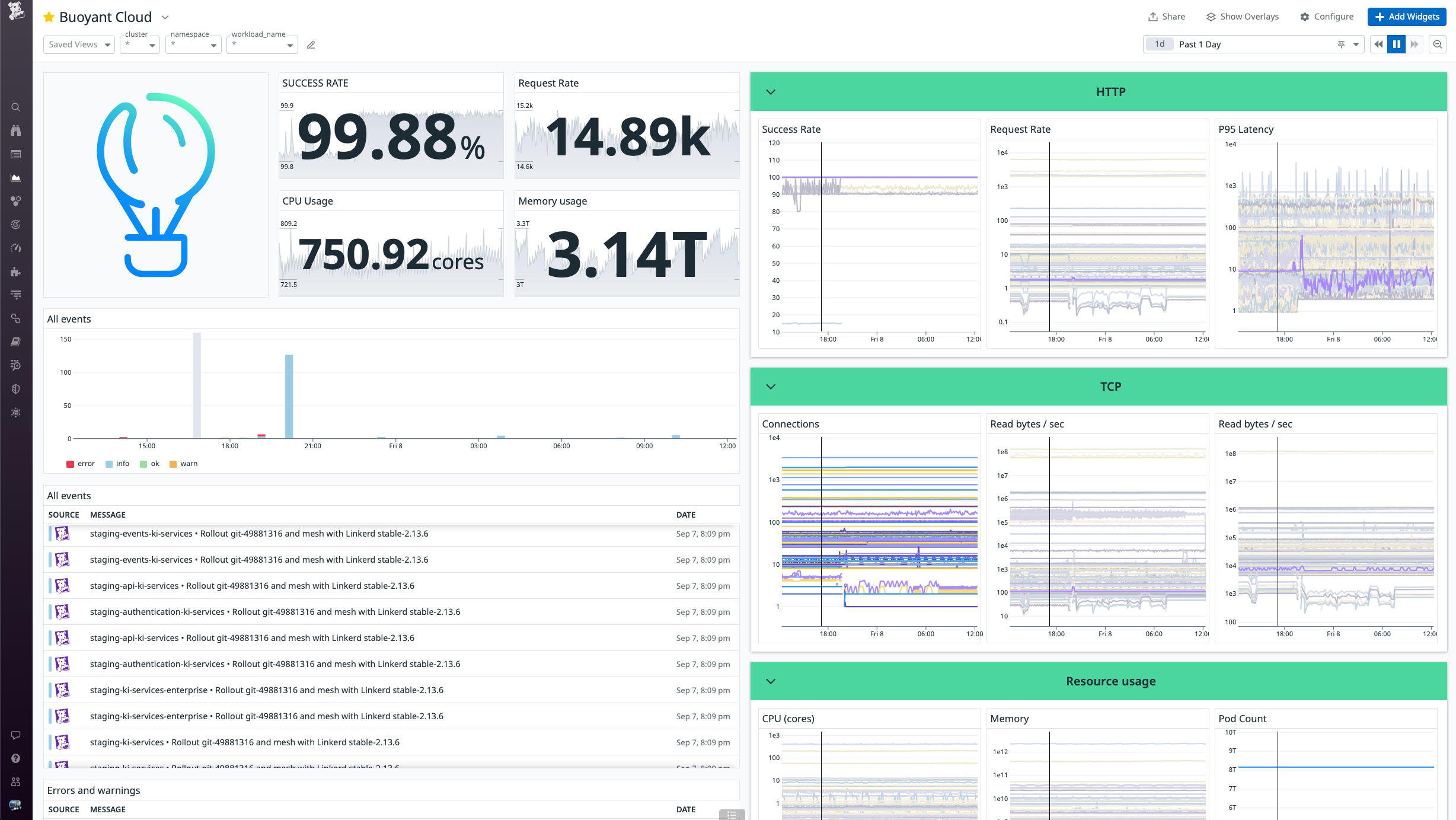Click the red error color swatch in the legend

pos(69,464)
